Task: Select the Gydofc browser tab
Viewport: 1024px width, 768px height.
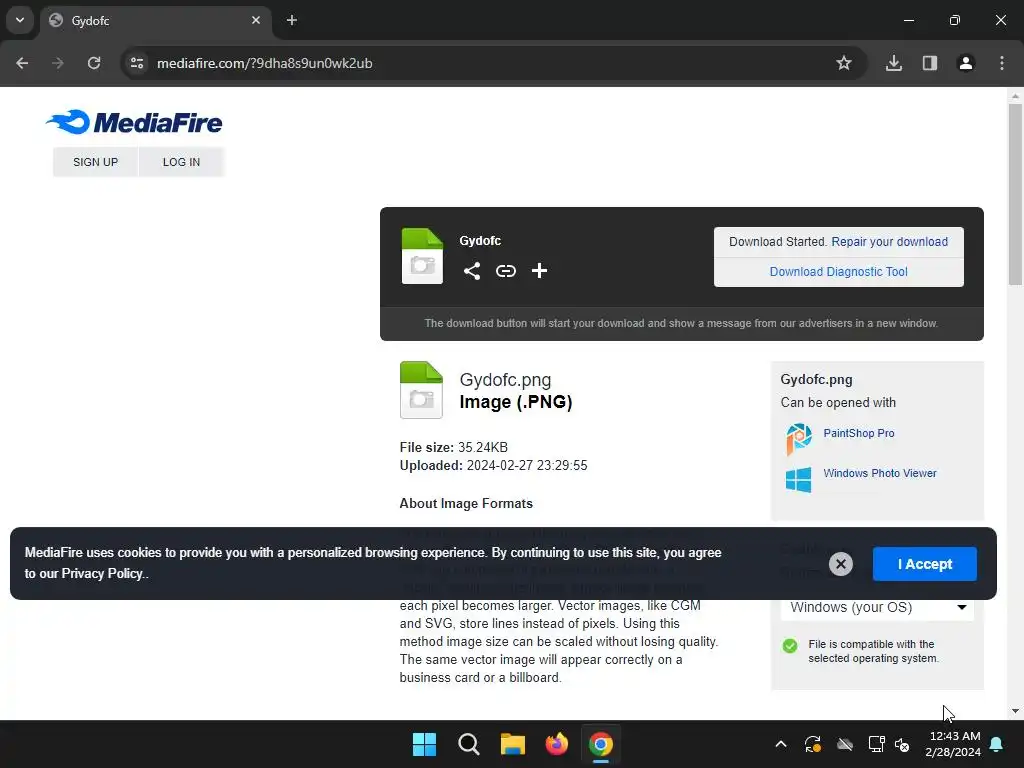Action: pyautogui.click(x=156, y=20)
